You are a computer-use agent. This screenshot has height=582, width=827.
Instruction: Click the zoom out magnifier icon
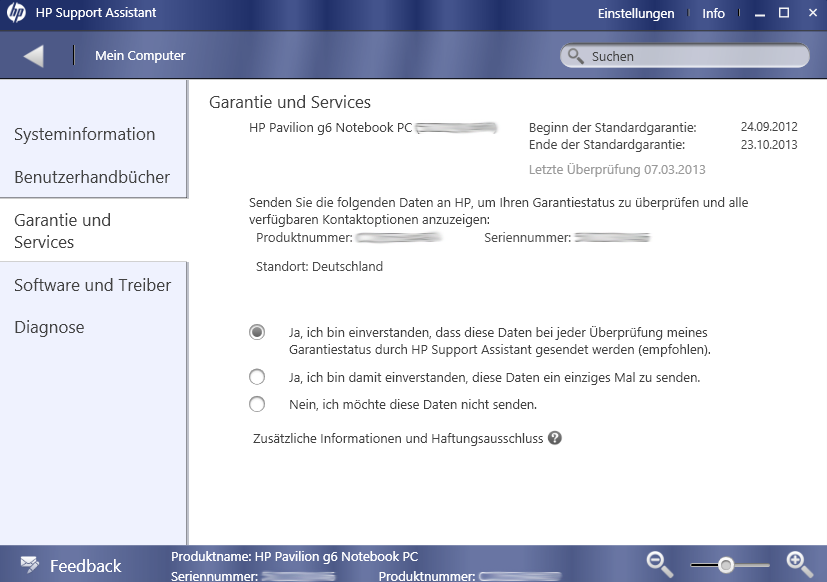(x=659, y=563)
